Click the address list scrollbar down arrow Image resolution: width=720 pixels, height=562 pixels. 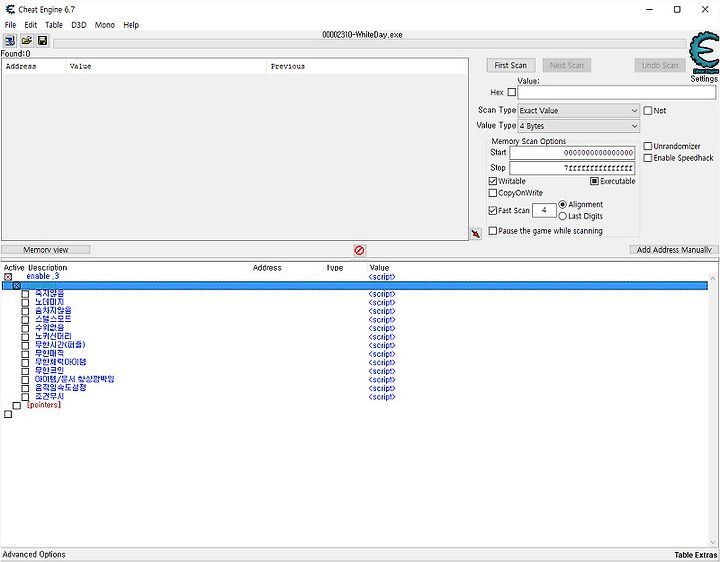(x=713, y=542)
